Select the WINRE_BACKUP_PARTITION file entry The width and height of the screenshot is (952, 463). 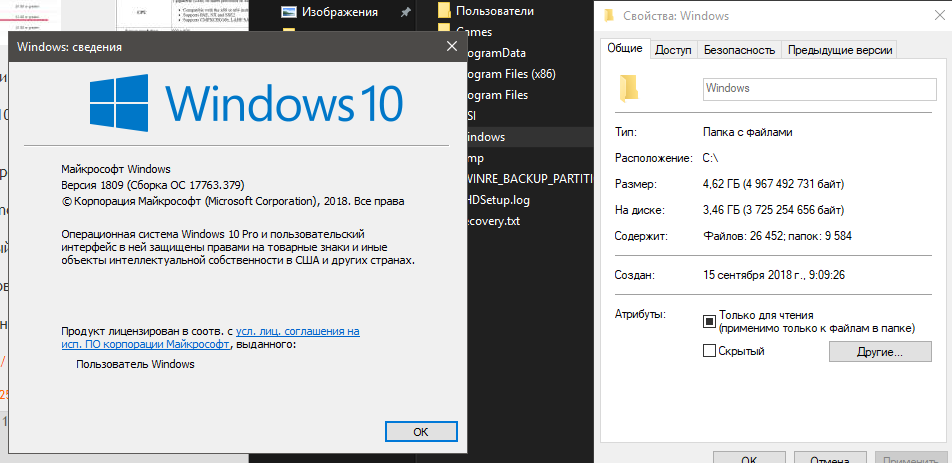point(530,179)
